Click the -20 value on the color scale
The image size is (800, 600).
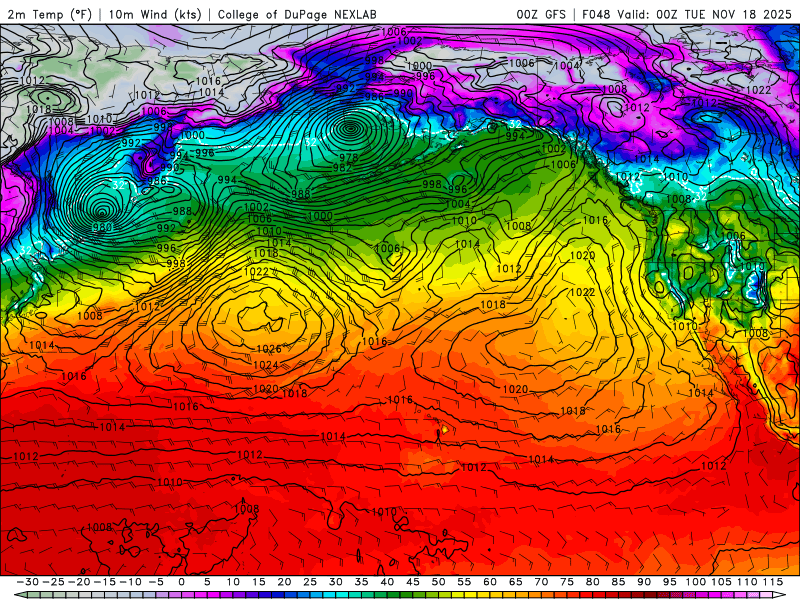coord(79,582)
